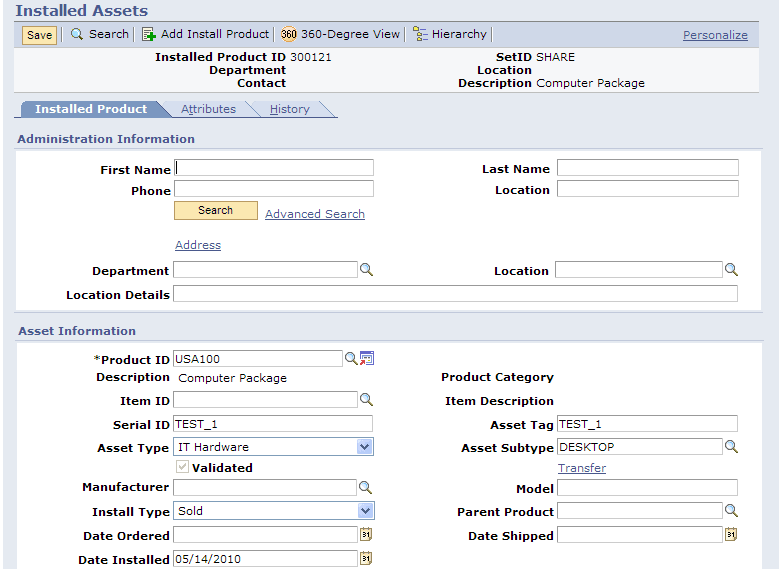Screen dimensions: 784x569
Task: Click the Search magnifier icon in toolbar
Action: tap(76, 34)
